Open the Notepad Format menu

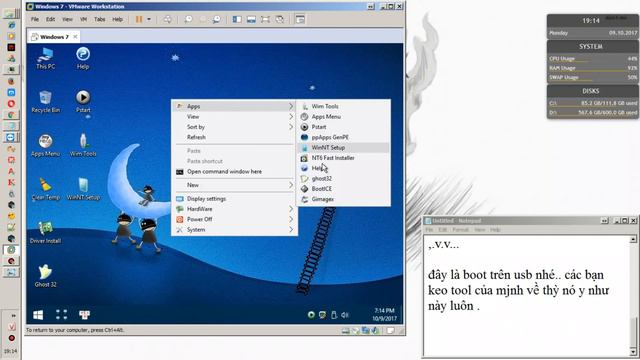coord(460,230)
